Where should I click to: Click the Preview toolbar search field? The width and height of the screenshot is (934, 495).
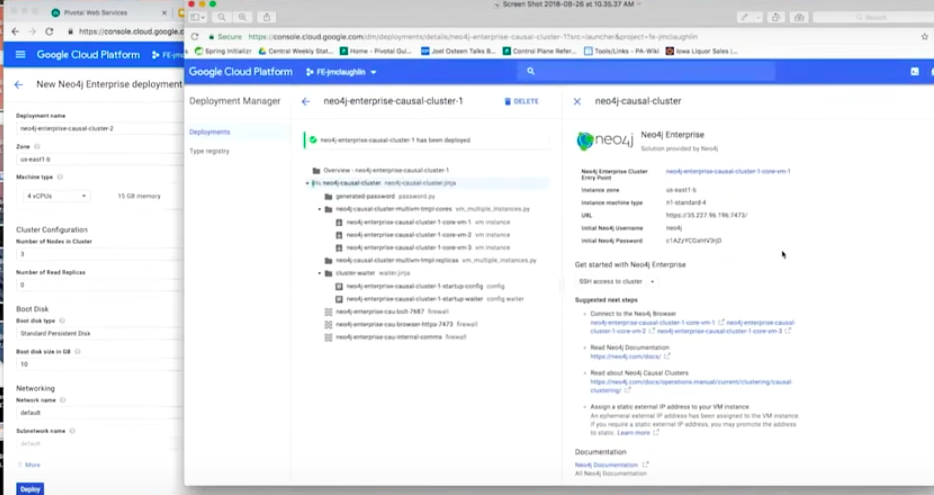(x=873, y=17)
